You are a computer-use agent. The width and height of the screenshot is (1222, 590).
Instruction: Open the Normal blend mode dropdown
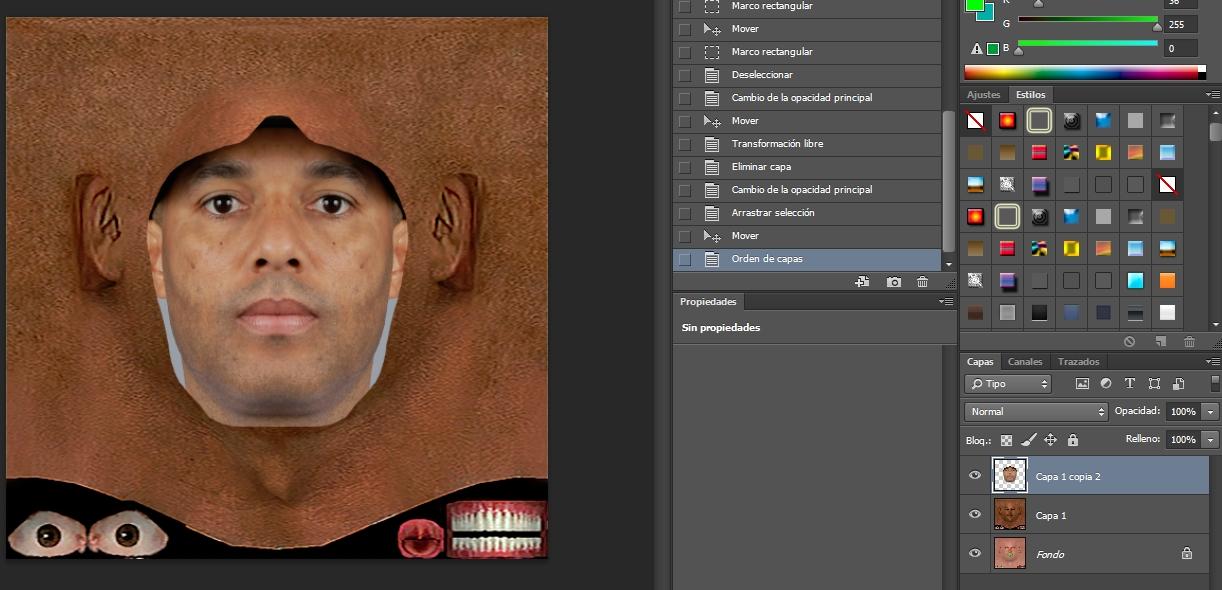pos(1037,412)
